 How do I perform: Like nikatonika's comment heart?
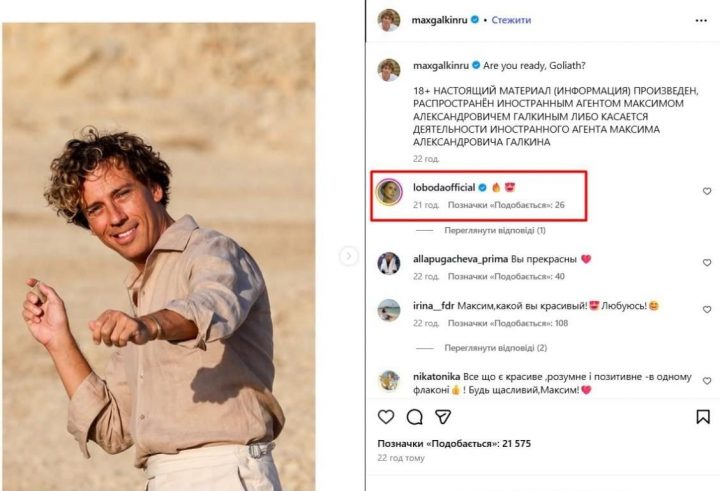(706, 380)
